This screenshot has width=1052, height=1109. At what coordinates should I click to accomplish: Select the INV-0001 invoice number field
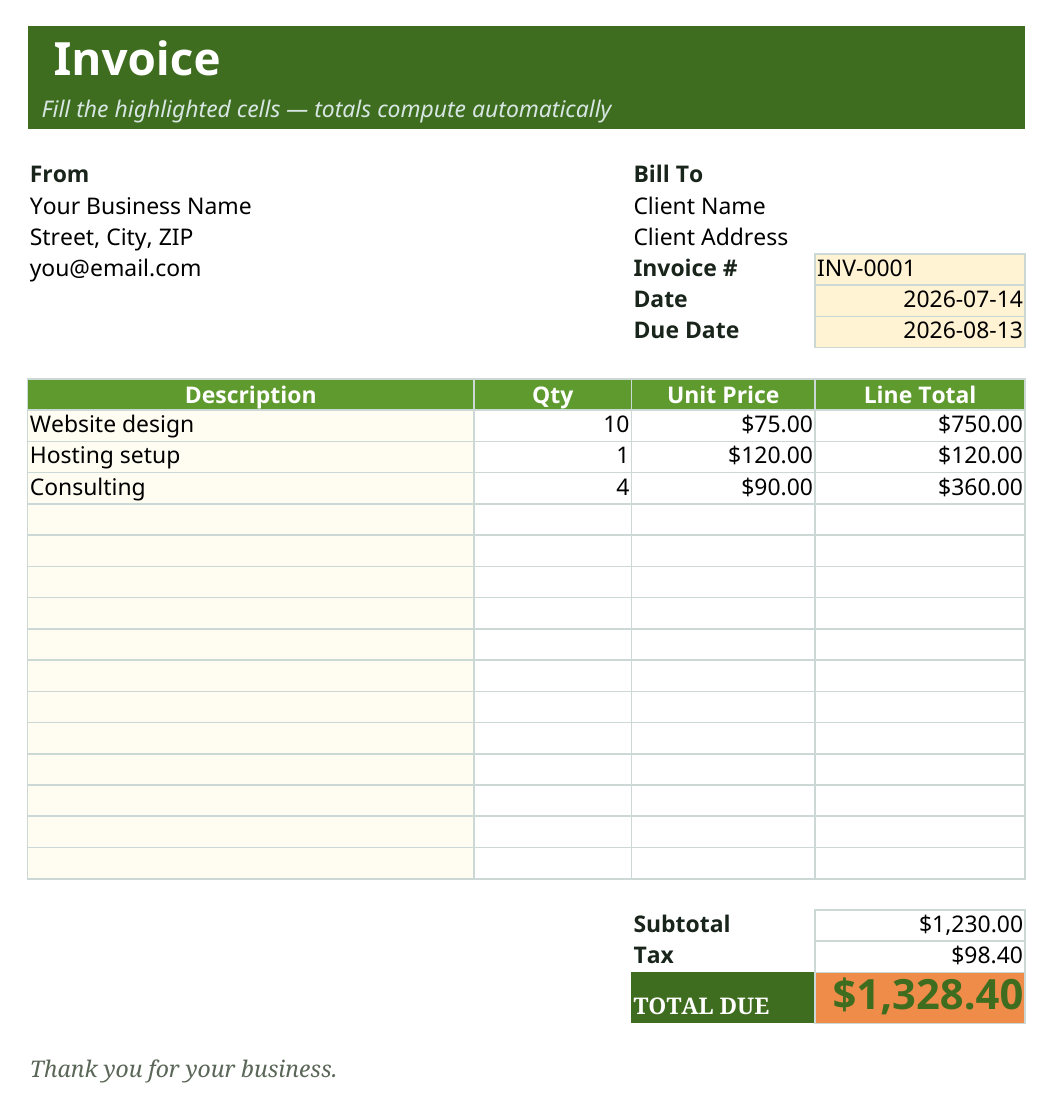[x=920, y=269]
